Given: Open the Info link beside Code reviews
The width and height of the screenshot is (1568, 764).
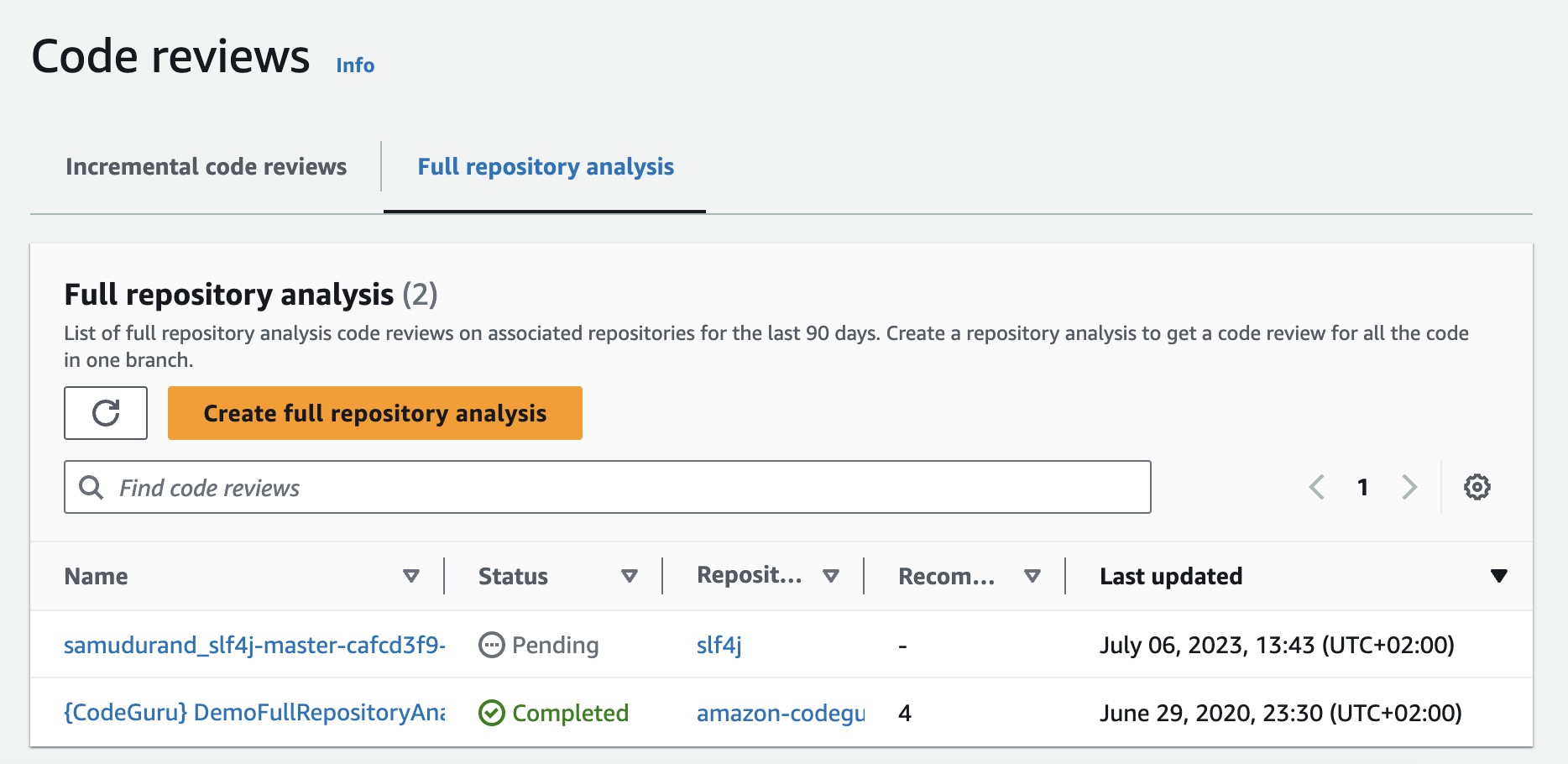Looking at the screenshot, I should (x=355, y=65).
